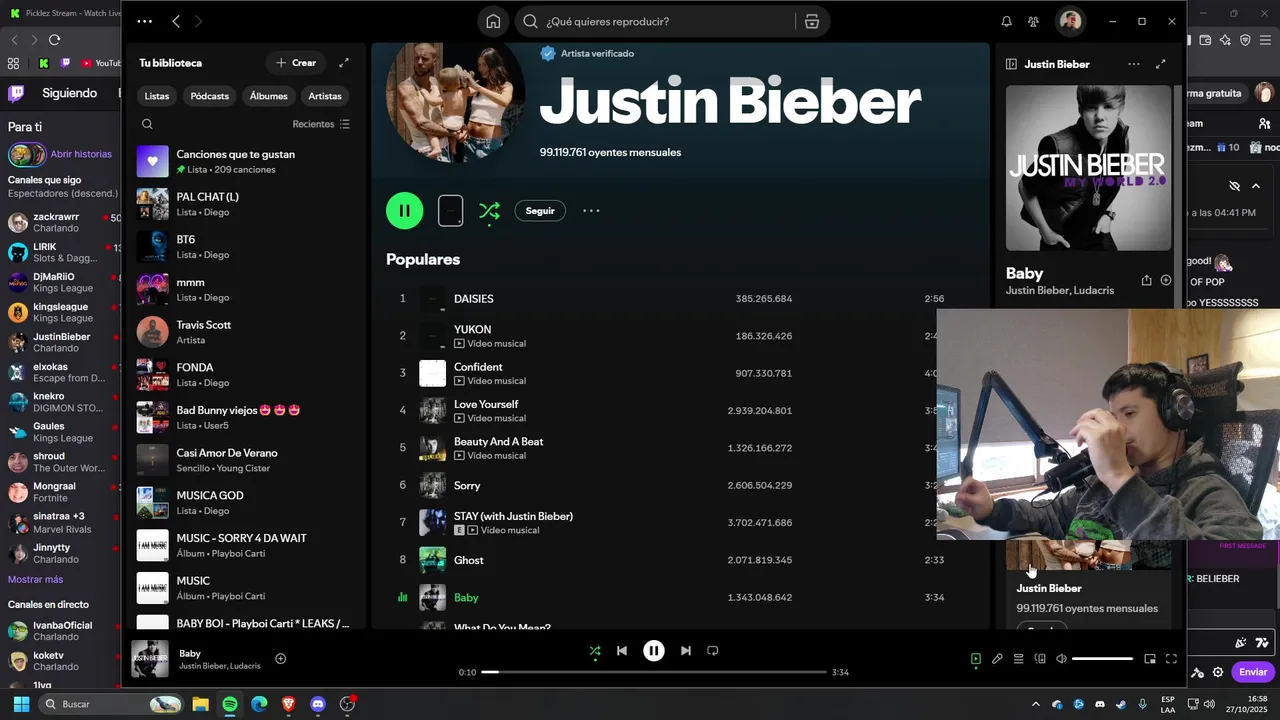Toggle repeat mode

(x=713, y=650)
